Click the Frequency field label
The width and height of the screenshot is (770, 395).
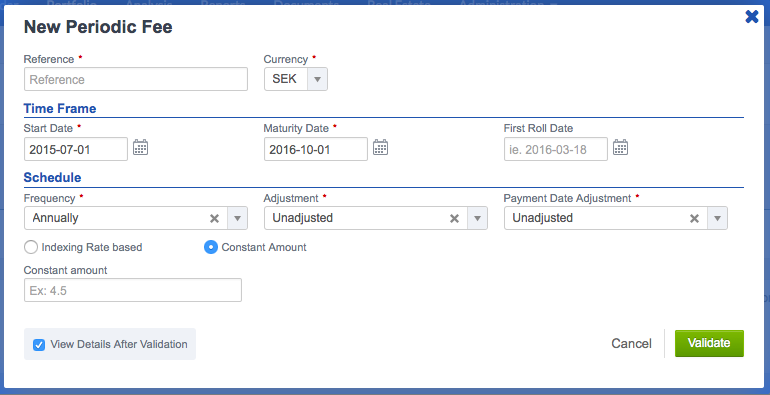[49, 198]
